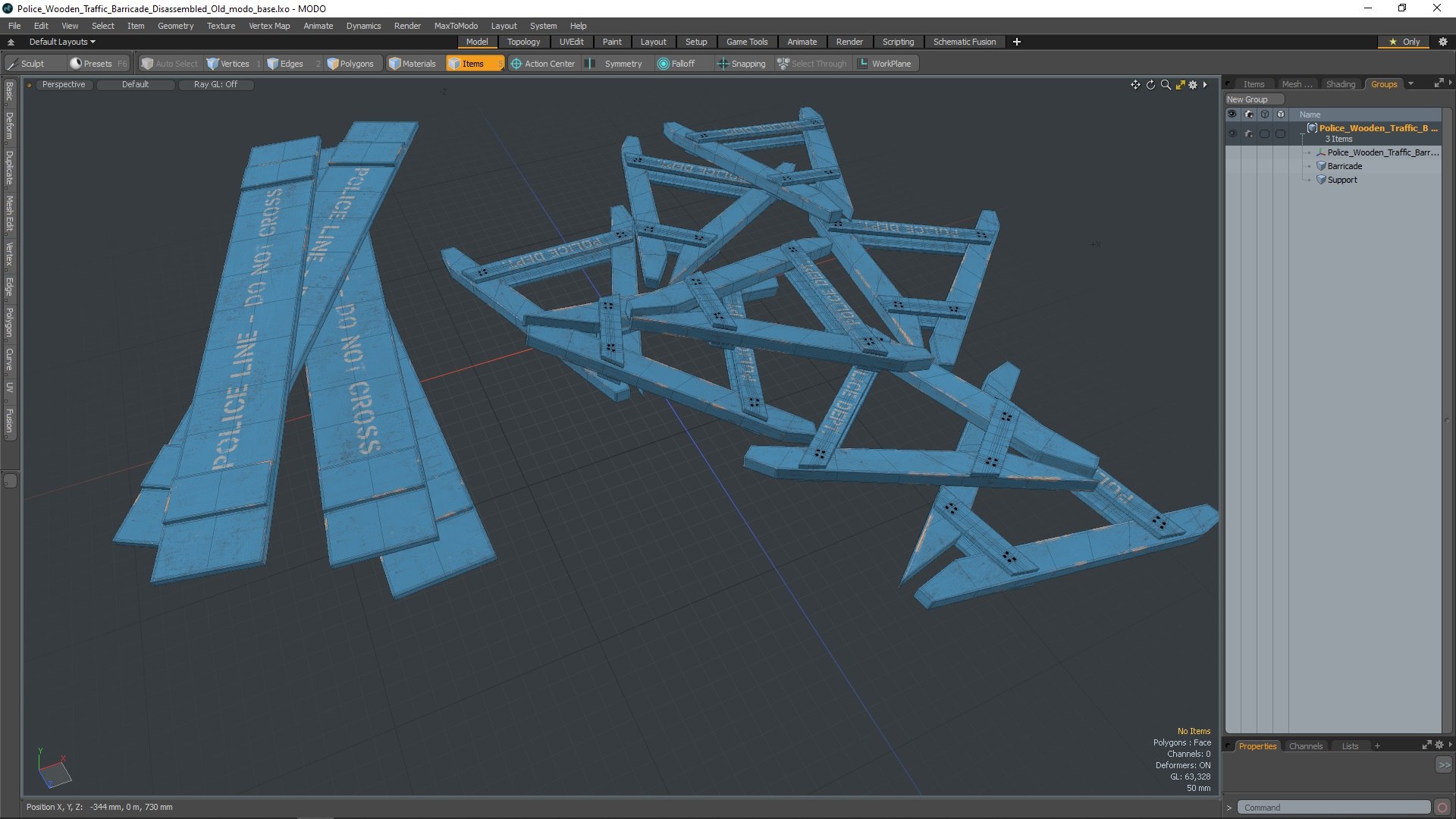Image resolution: width=1456 pixels, height=819 pixels.
Task: Activate the viewport pan/move icon
Action: (1135, 85)
